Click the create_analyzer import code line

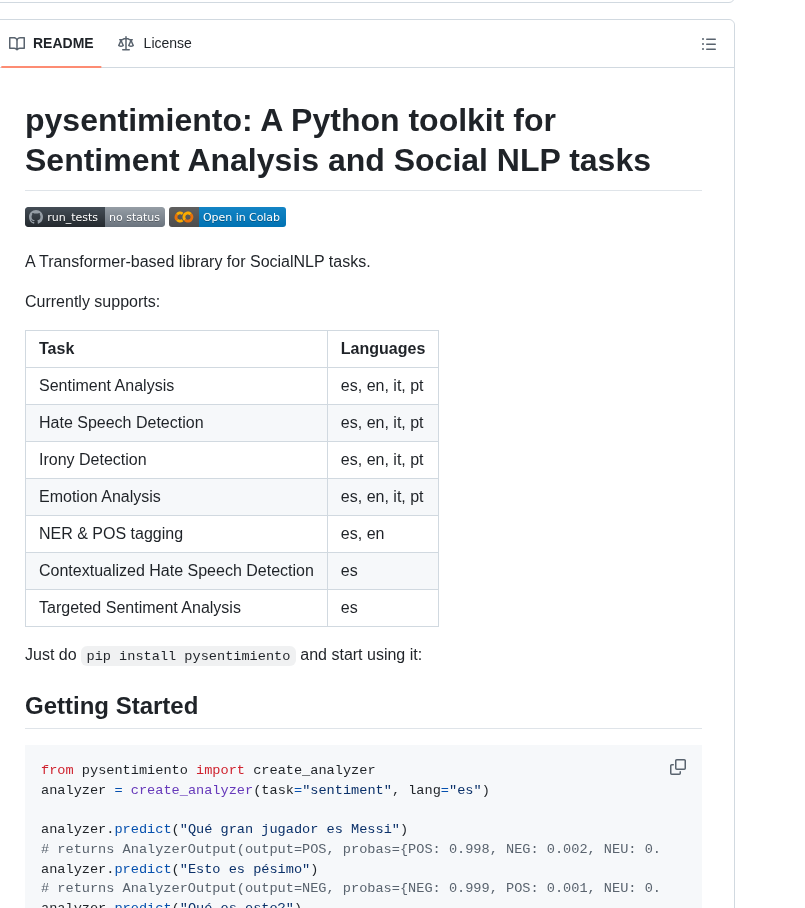click(x=208, y=770)
